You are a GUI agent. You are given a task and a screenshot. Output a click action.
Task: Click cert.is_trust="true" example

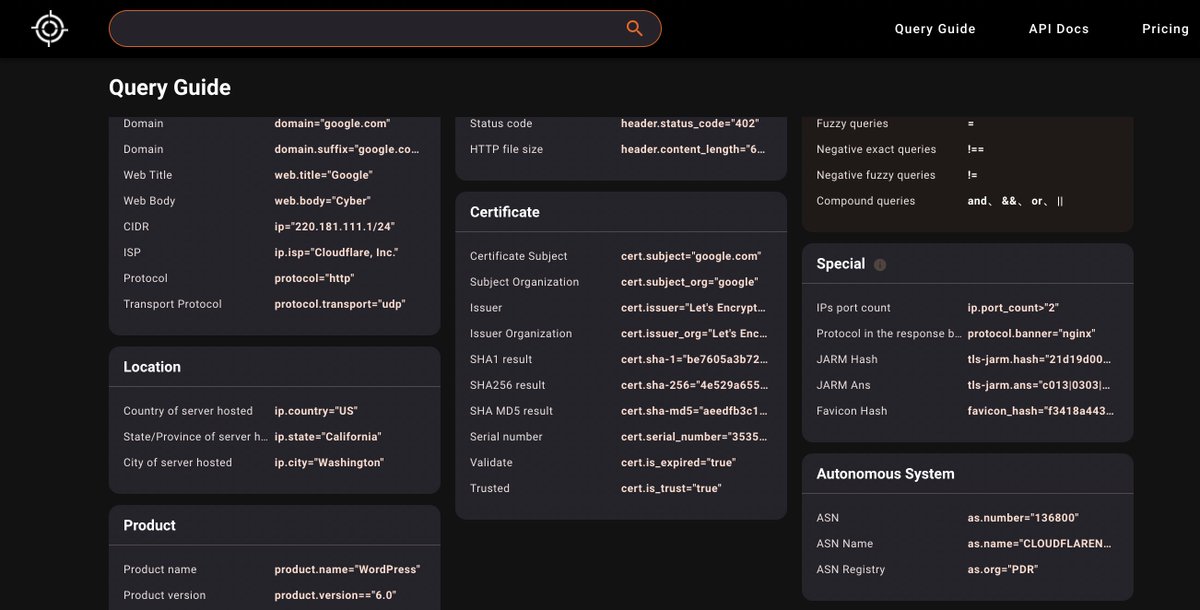point(671,489)
